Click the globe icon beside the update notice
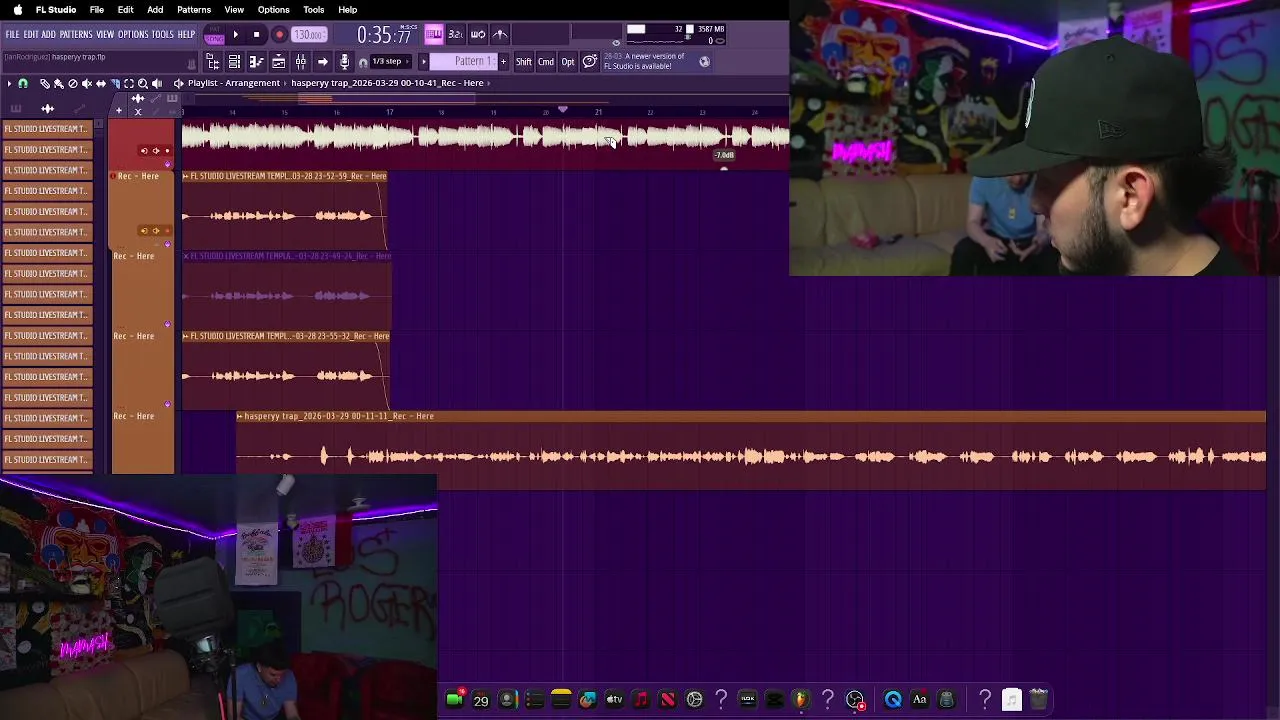This screenshot has width=1280, height=720. 704,62
